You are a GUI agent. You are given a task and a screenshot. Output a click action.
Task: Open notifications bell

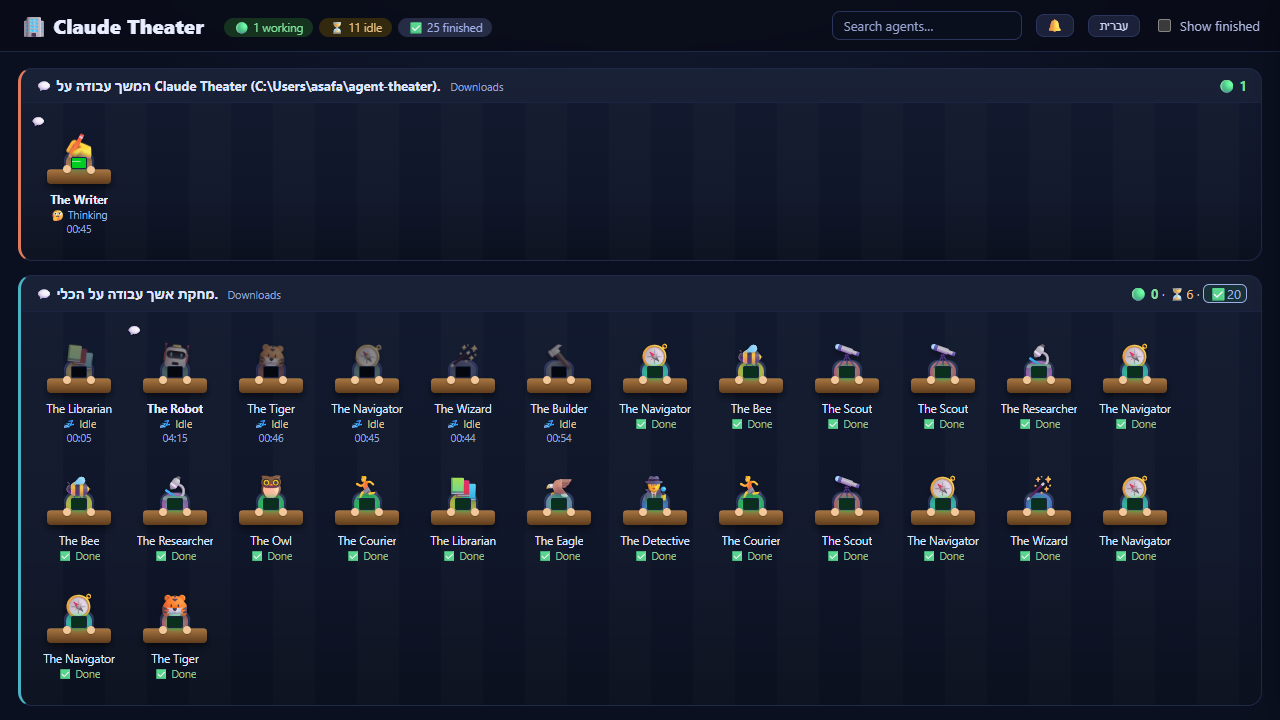1054,26
